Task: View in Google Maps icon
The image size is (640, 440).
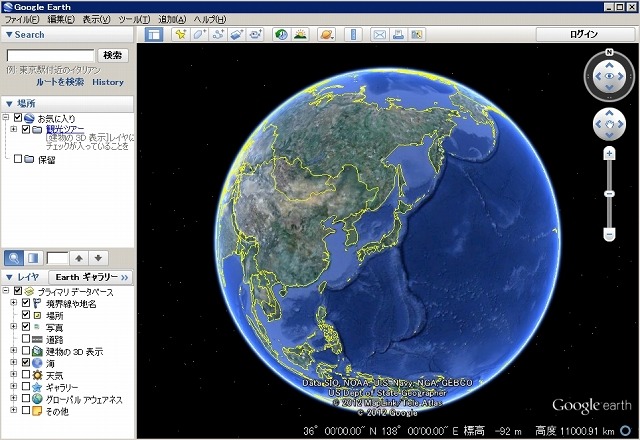Action: (x=416, y=35)
